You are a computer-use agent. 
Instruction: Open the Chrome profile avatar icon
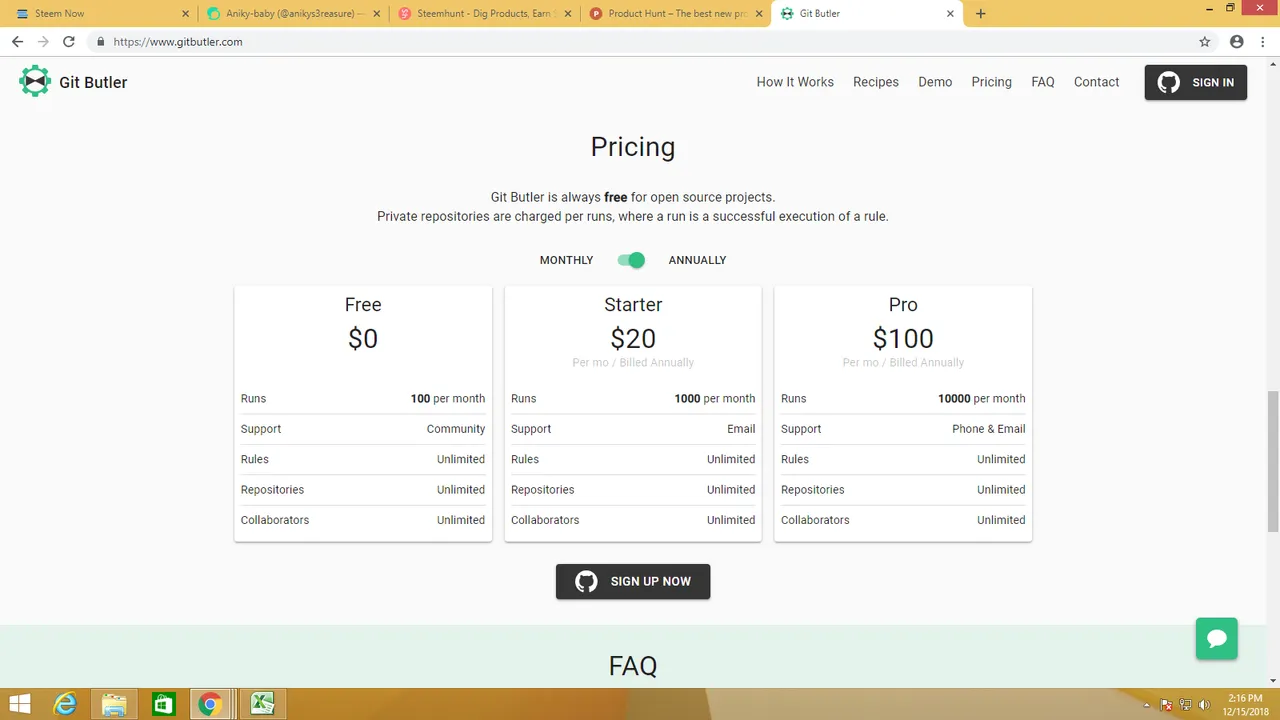pos(1237,42)
